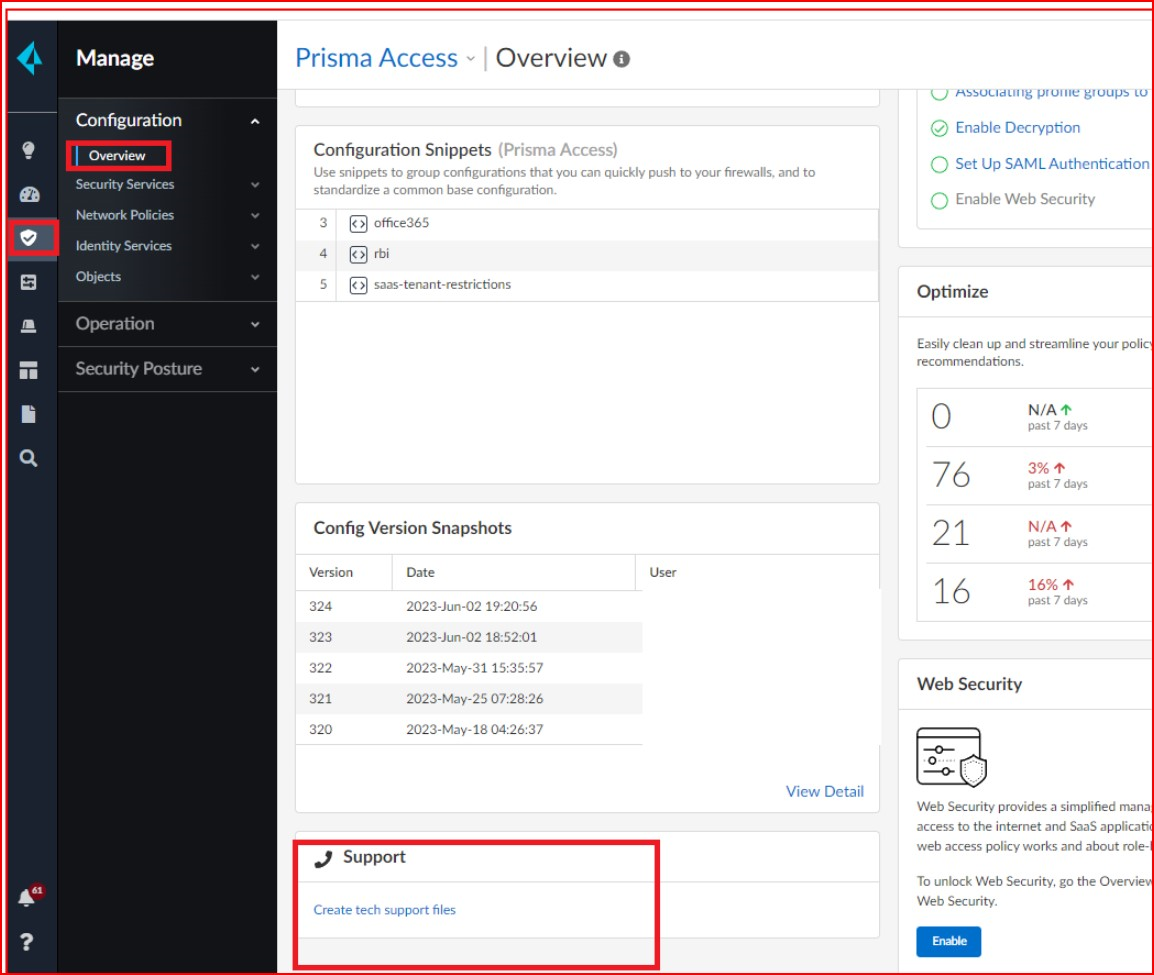Click the sliders settings icon in sidebar
The height and width of the screenshot is (975, 1154).
tap(28, 283)
